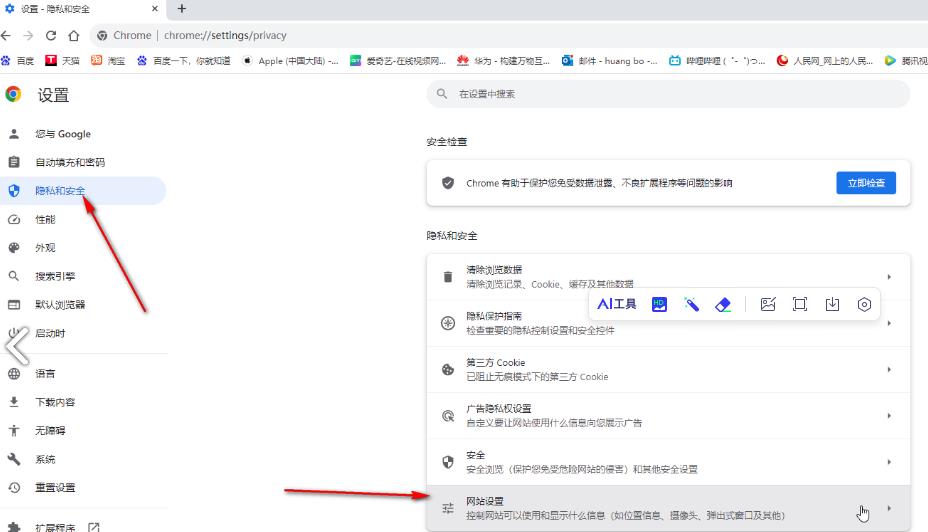Select 自动填充和密码 in the sidebar

pos(83,162)
